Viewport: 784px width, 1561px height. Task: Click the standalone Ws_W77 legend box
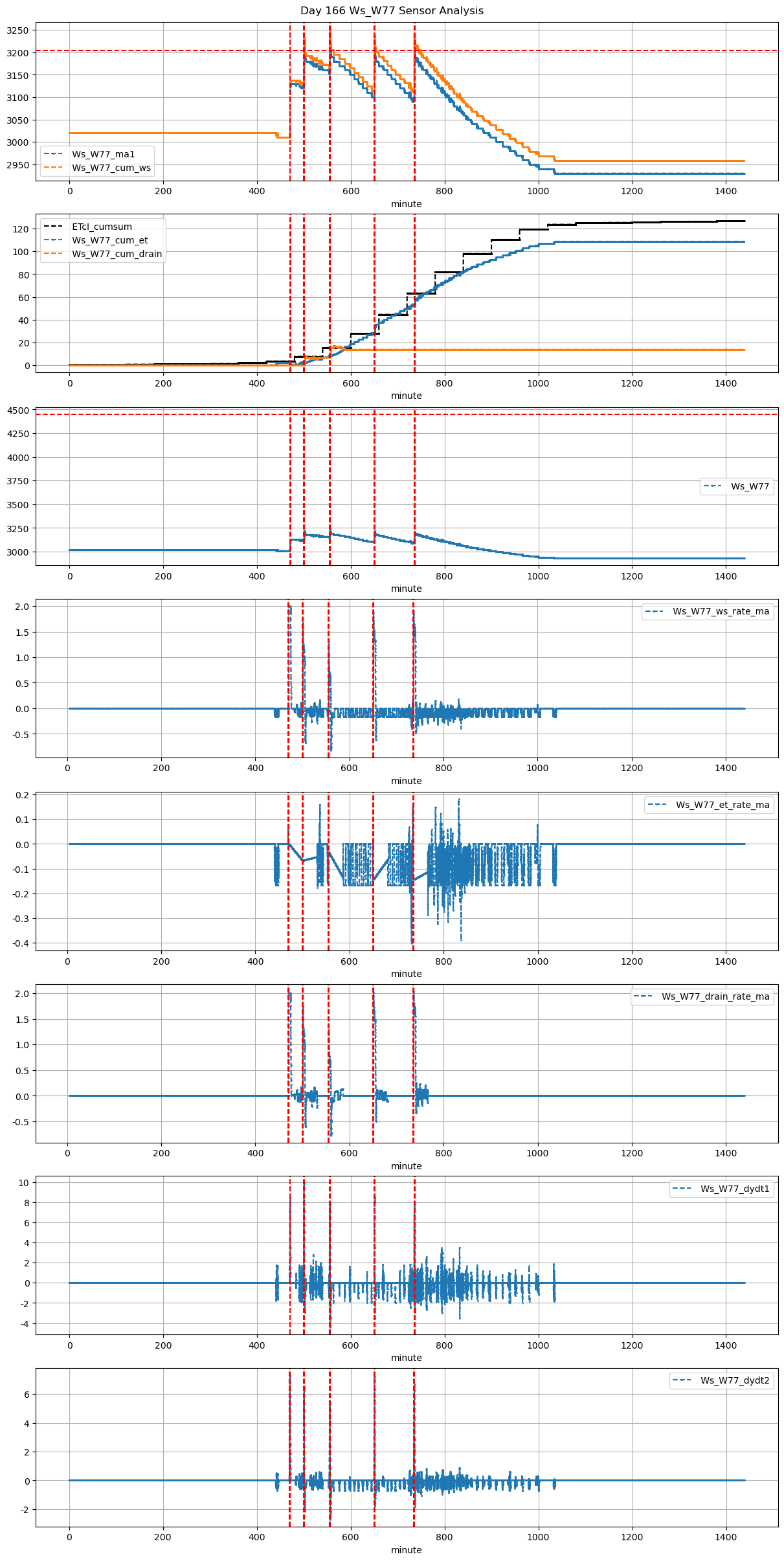pos(736,486)
